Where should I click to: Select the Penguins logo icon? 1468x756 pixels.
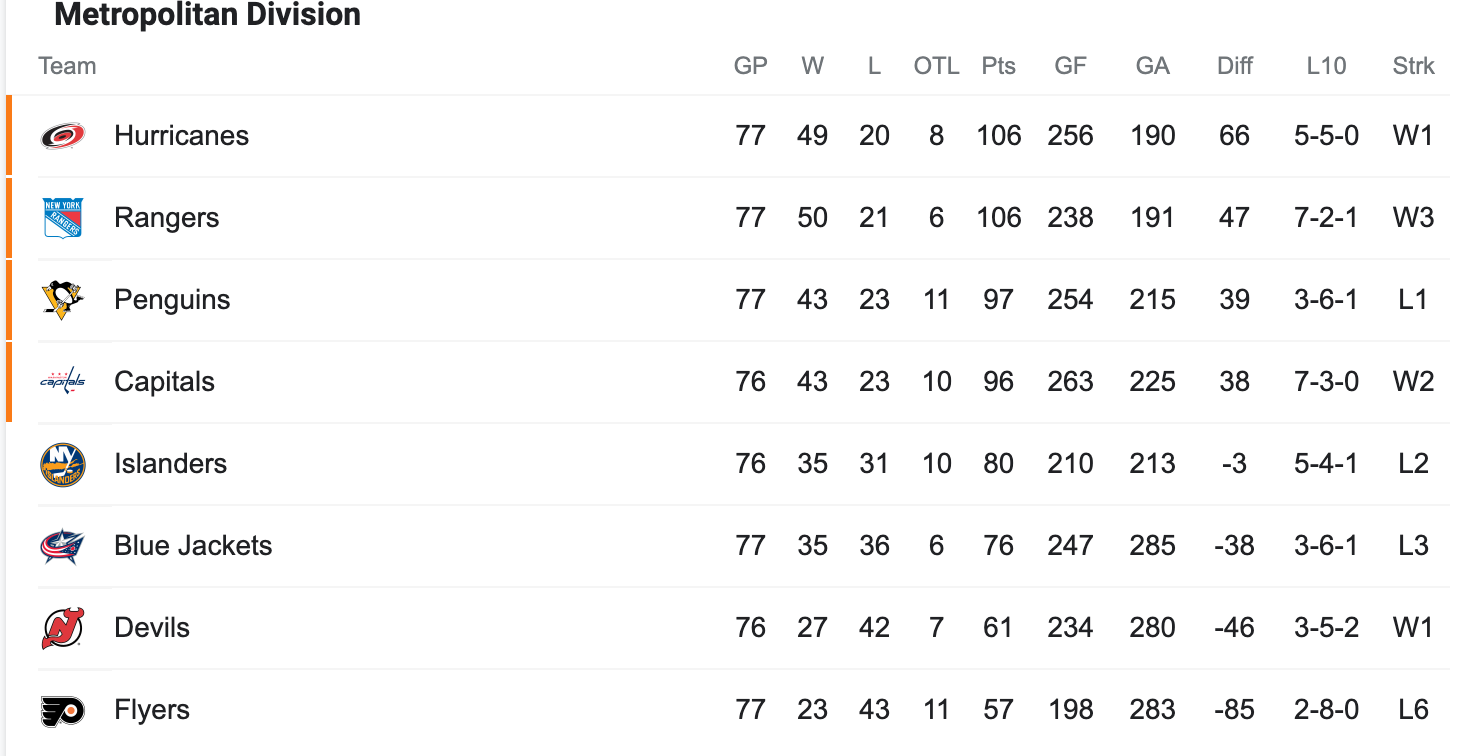[63, 300]
